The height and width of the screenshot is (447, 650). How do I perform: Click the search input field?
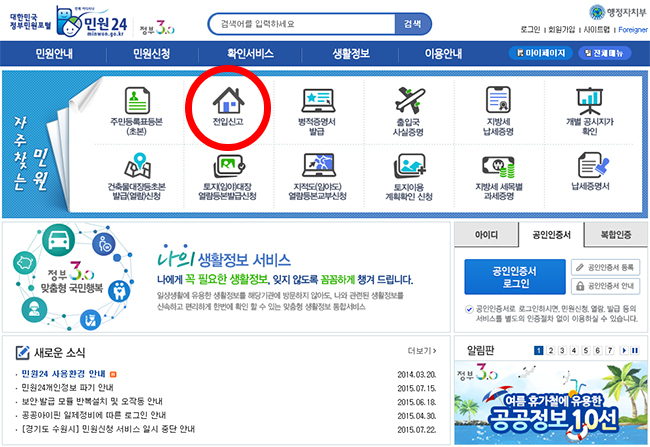coord(301,23)
